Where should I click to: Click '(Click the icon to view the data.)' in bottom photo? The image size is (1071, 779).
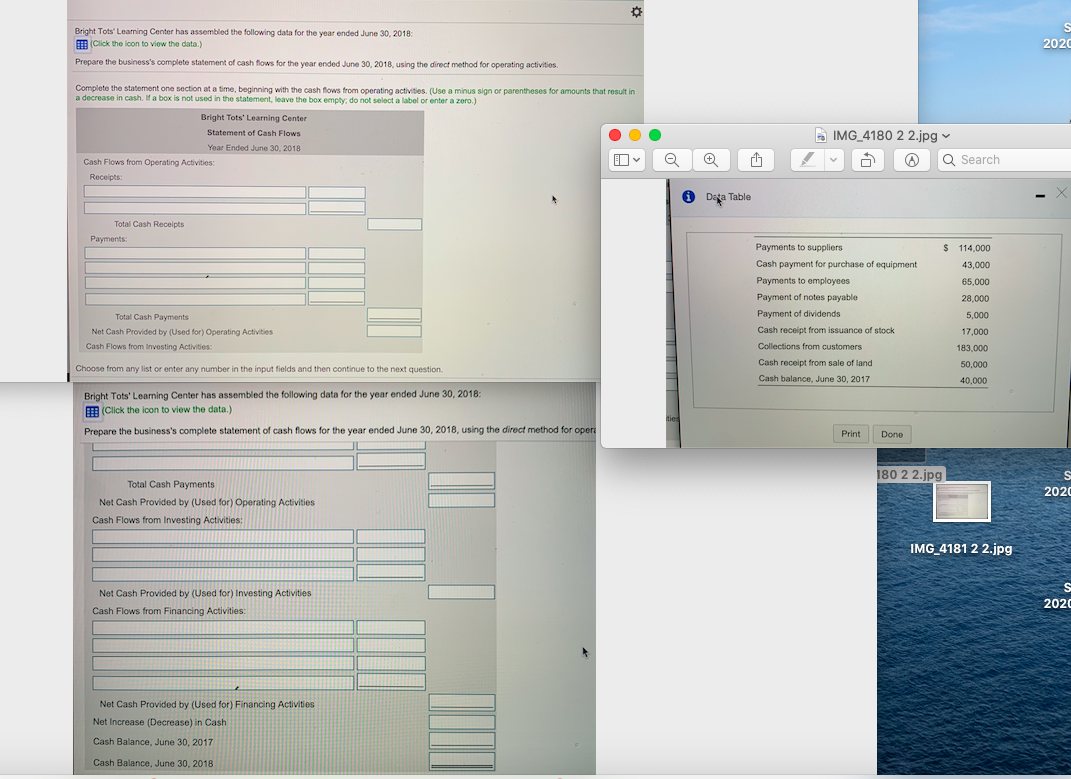click(x=167, y=409)
